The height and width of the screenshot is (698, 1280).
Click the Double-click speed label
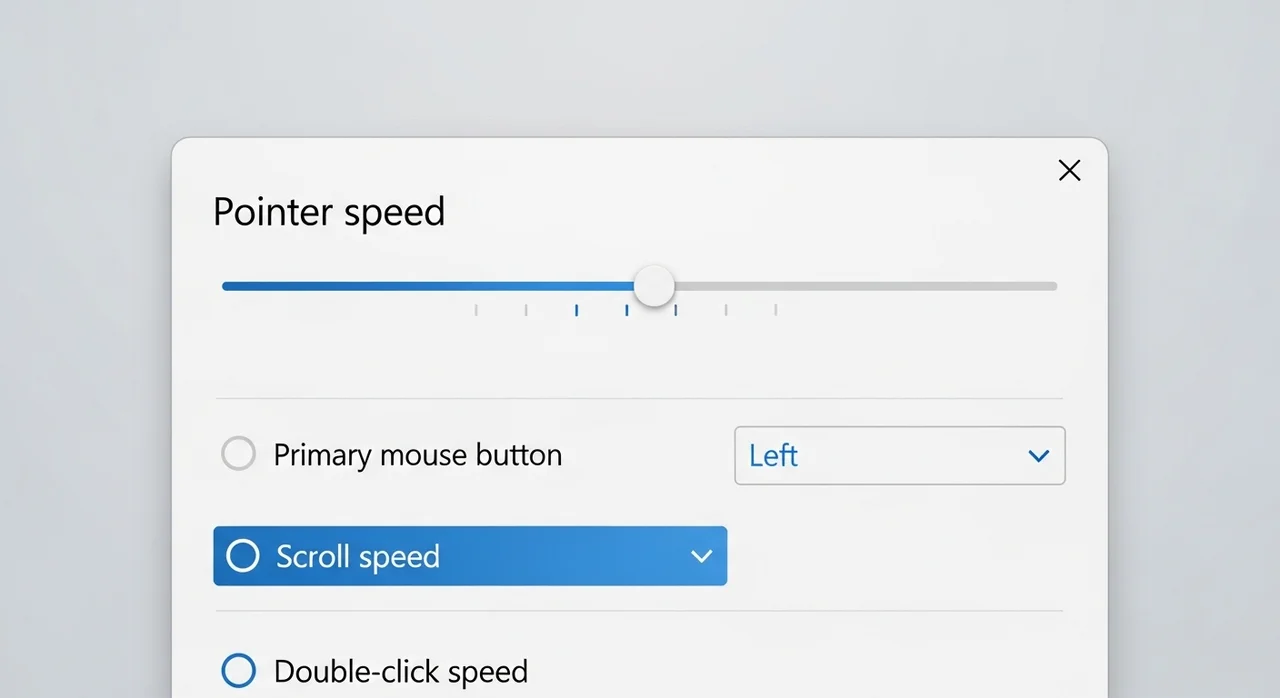400,671
